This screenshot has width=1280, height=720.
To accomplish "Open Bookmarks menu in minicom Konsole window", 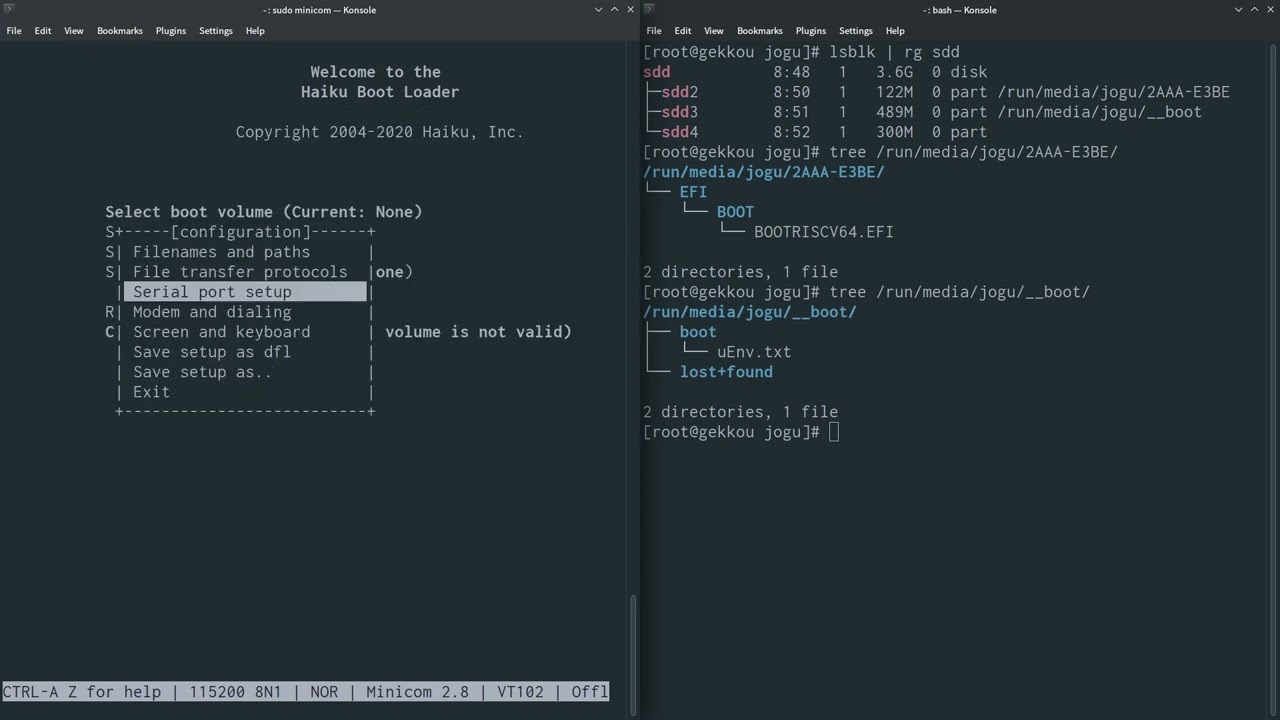I will [120, 31].
